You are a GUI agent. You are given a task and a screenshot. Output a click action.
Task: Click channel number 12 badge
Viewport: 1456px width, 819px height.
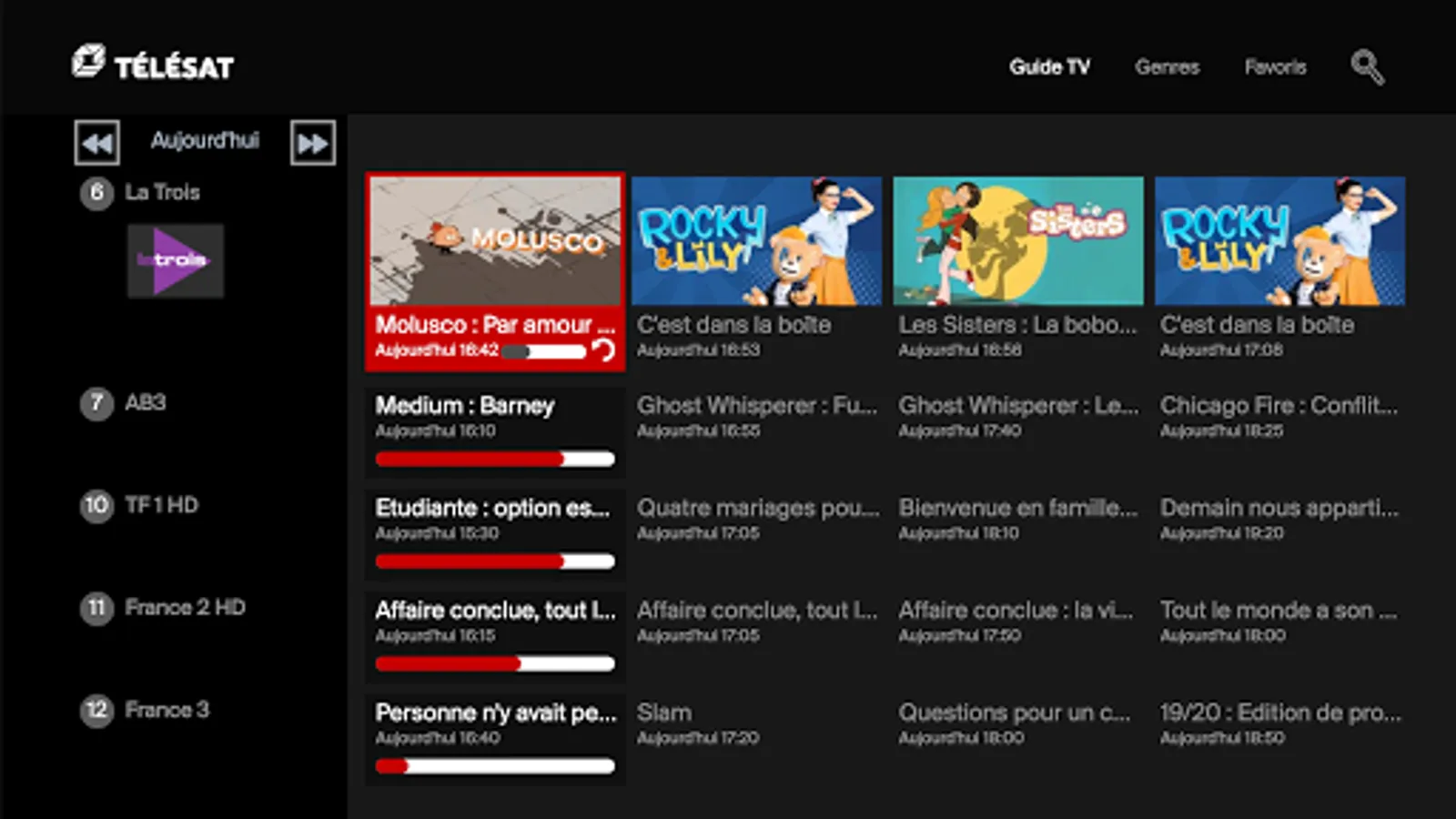[x=96, y=711]
